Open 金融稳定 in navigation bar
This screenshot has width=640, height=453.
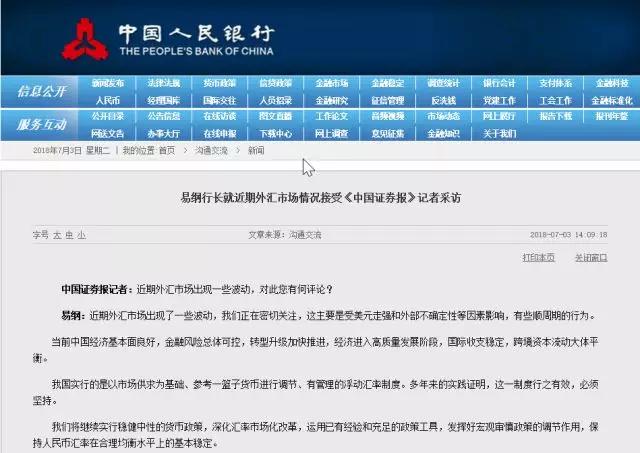tap(388, 83)
